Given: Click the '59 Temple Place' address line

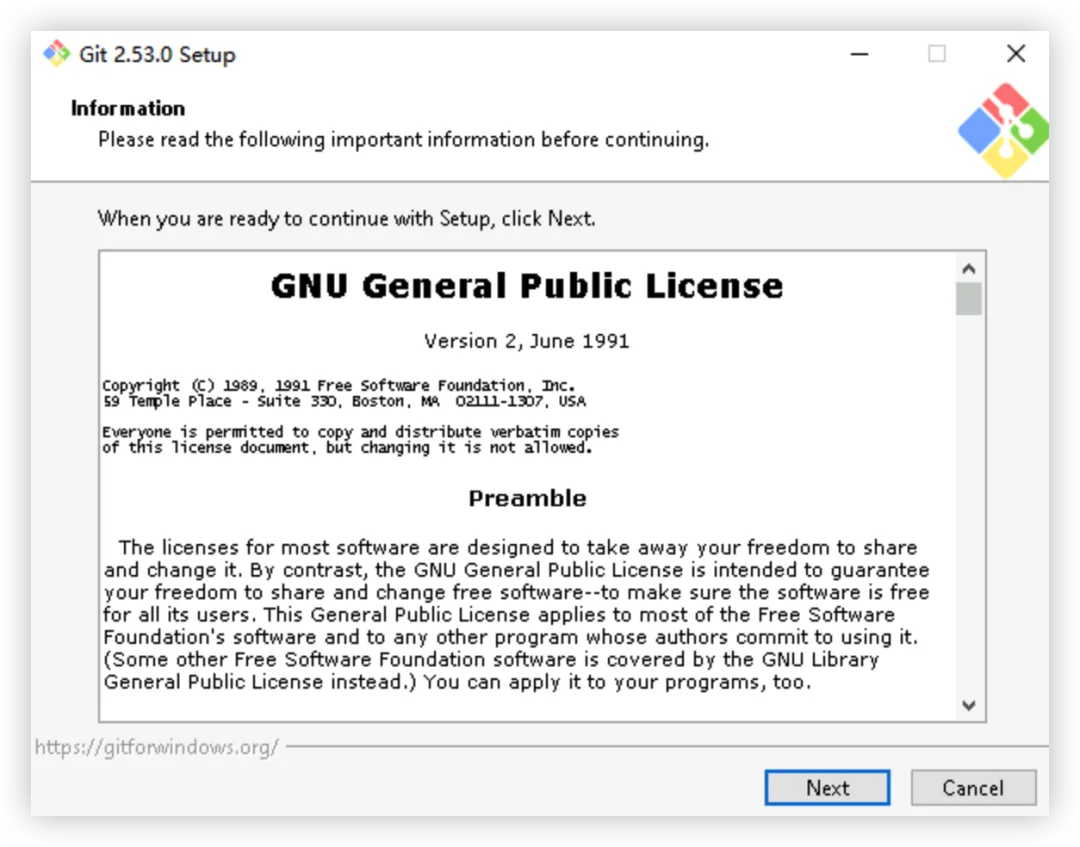Looking at the screenshot, I should (344, 401).
